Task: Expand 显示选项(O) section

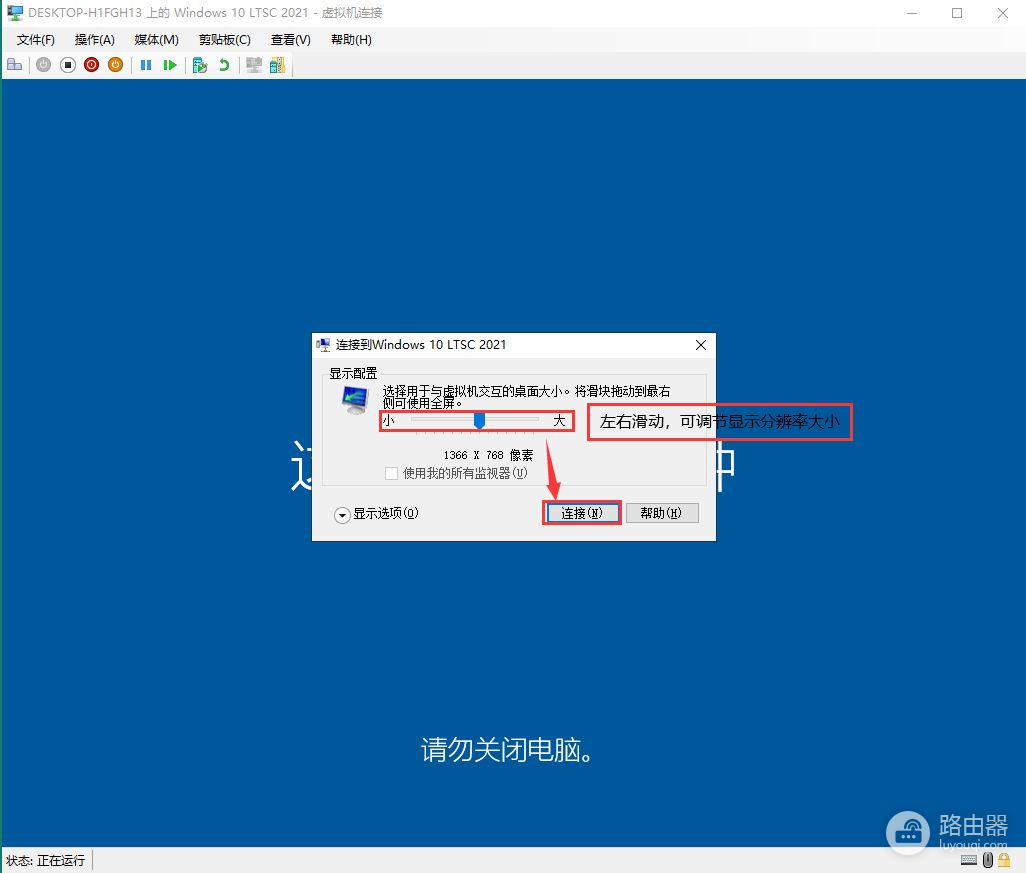Action: [342, 515]
